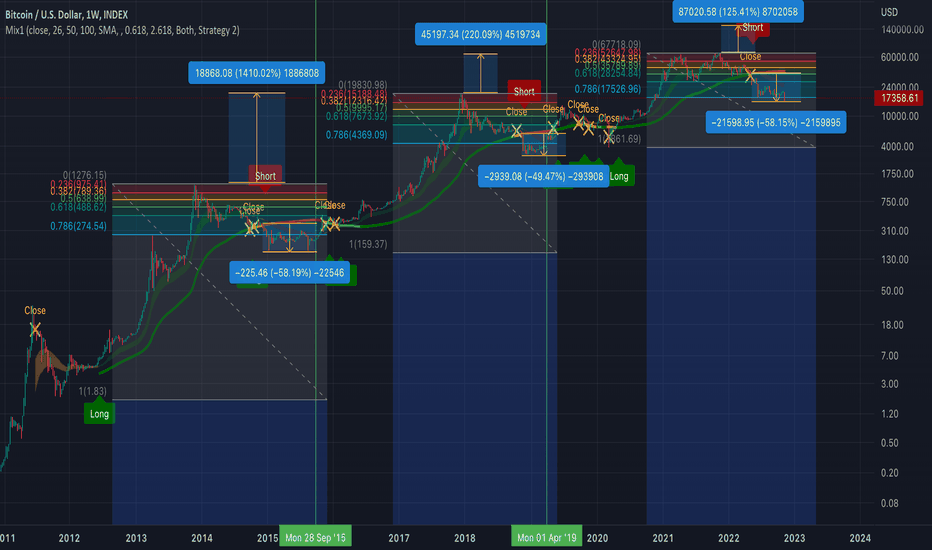Select the 0.786(4369.09) Fibonacci level label
Viewport: 932px width, 550px height.
pos(356,135)
